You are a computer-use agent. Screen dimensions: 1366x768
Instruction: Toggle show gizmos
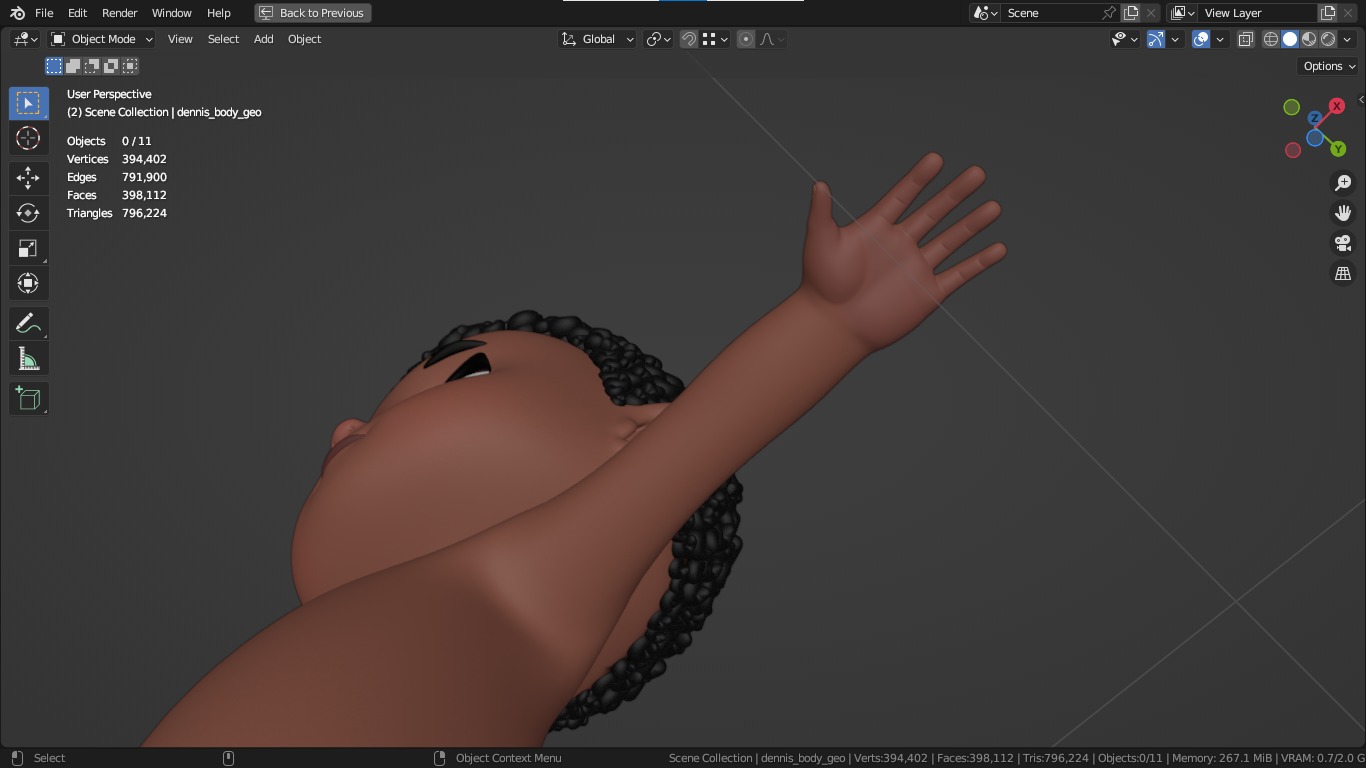1156,39
